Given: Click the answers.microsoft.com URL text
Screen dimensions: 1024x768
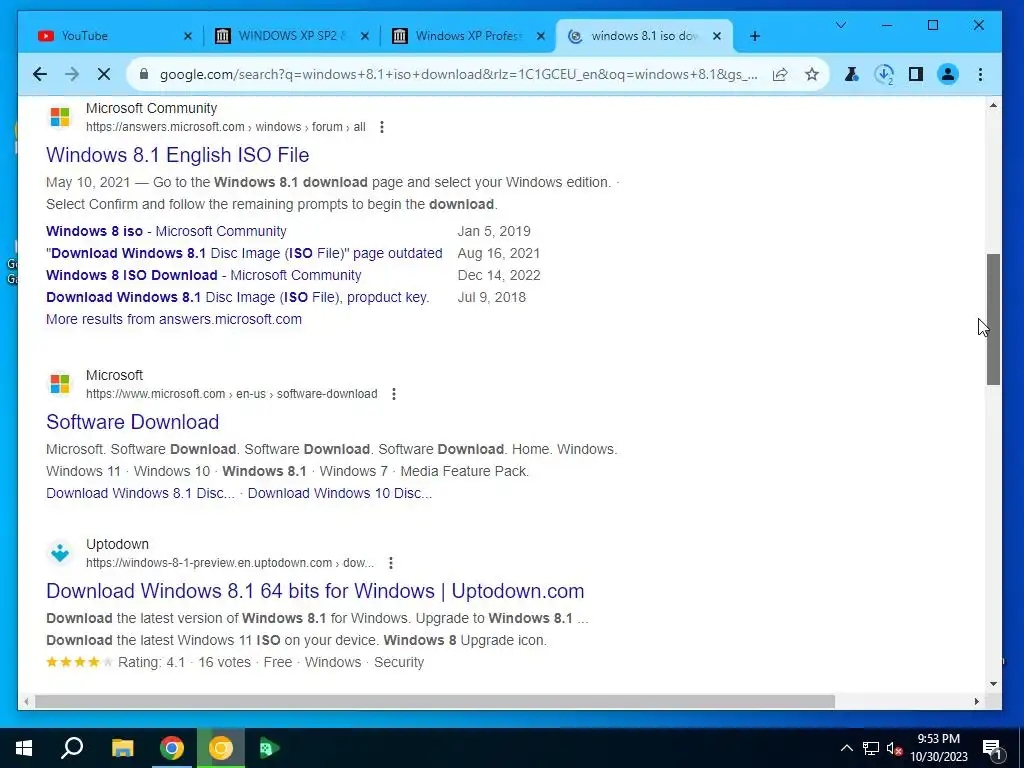Looking at the screenshot, I should point(226,127).
